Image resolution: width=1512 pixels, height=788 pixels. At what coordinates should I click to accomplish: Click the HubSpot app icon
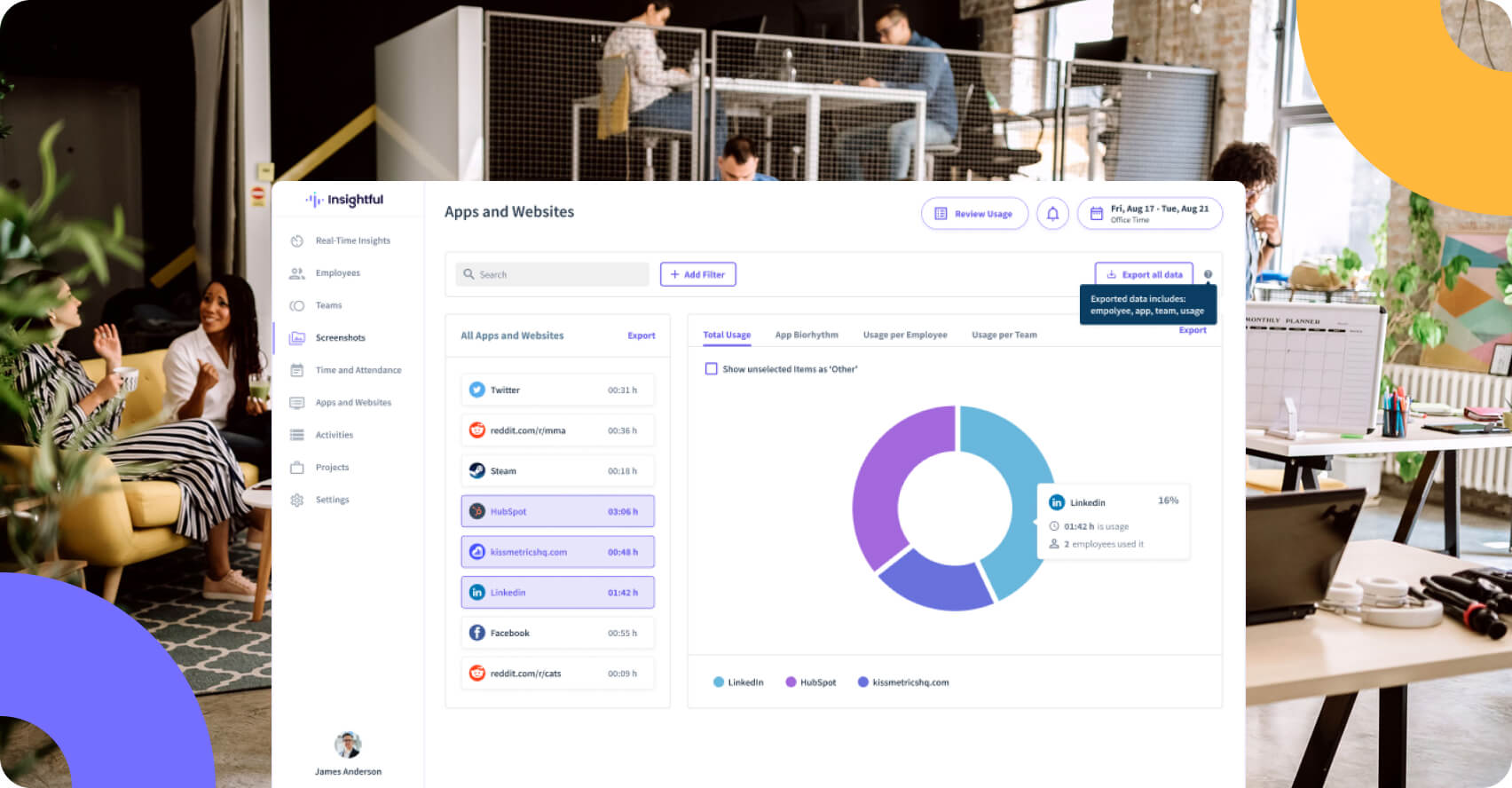477,511
